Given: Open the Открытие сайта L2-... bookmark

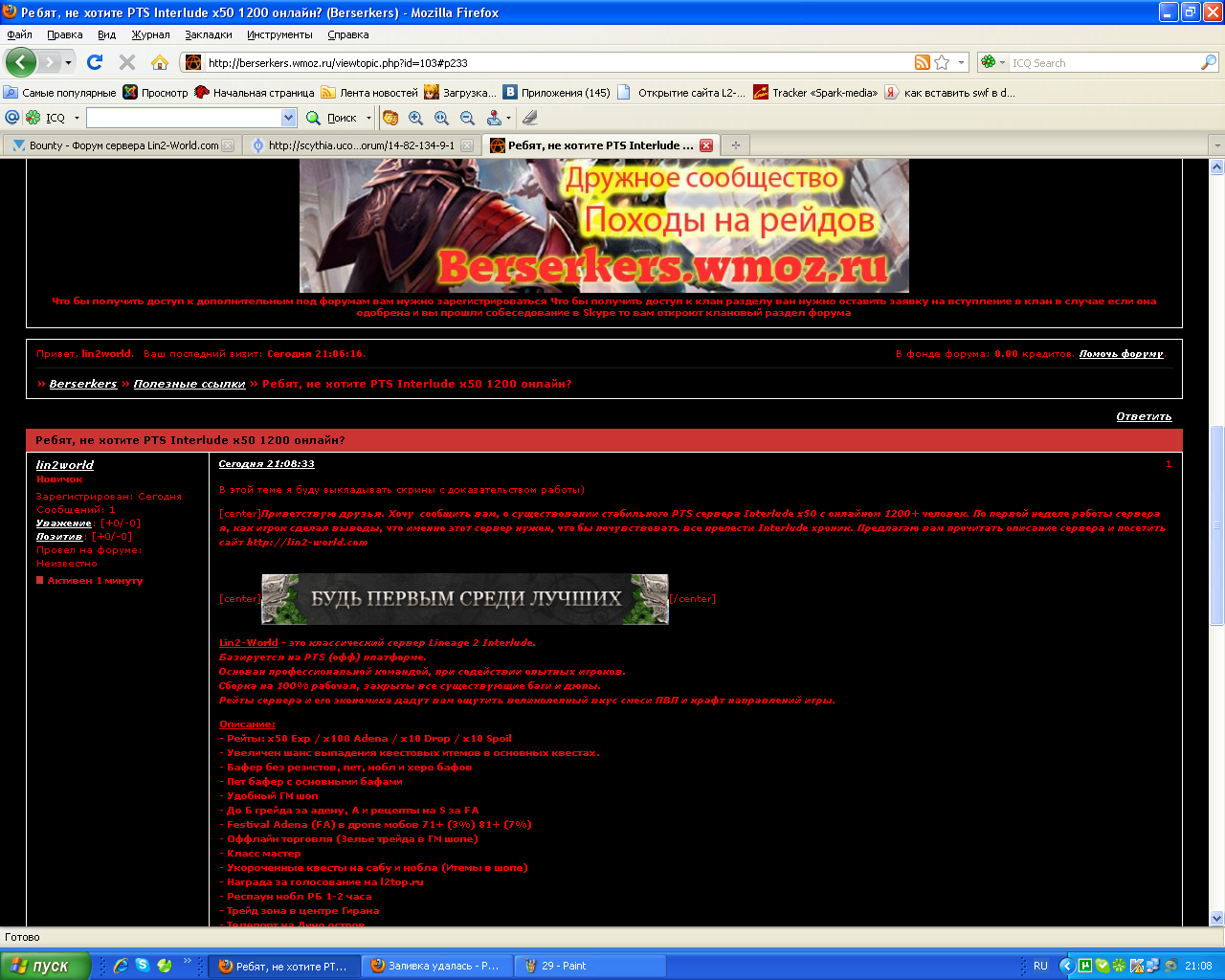Looking at the screenshot, I should 681,93.
